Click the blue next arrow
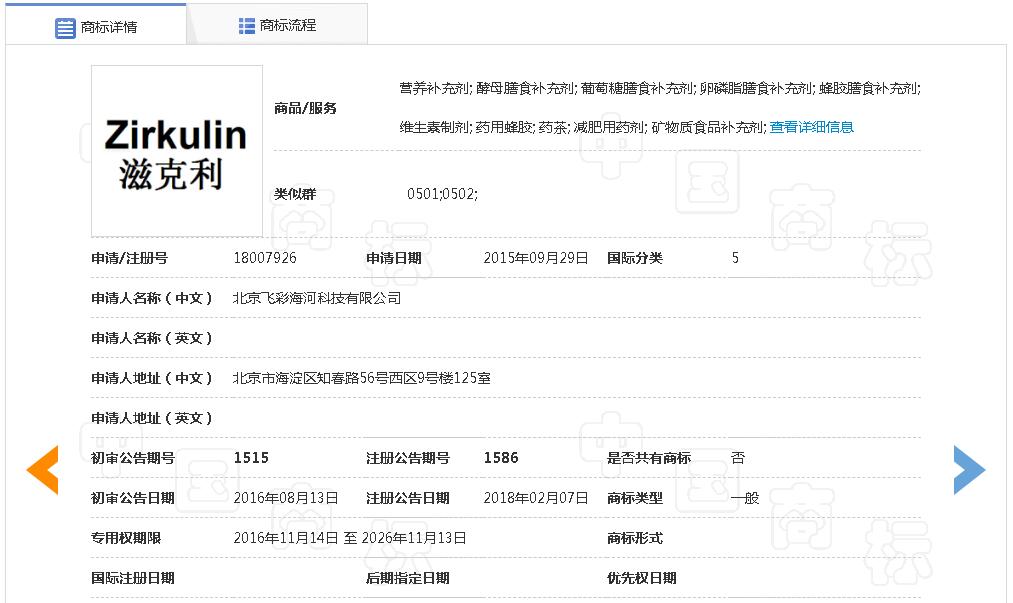Viewport: 1013px width, 603px height. (969, 470)
